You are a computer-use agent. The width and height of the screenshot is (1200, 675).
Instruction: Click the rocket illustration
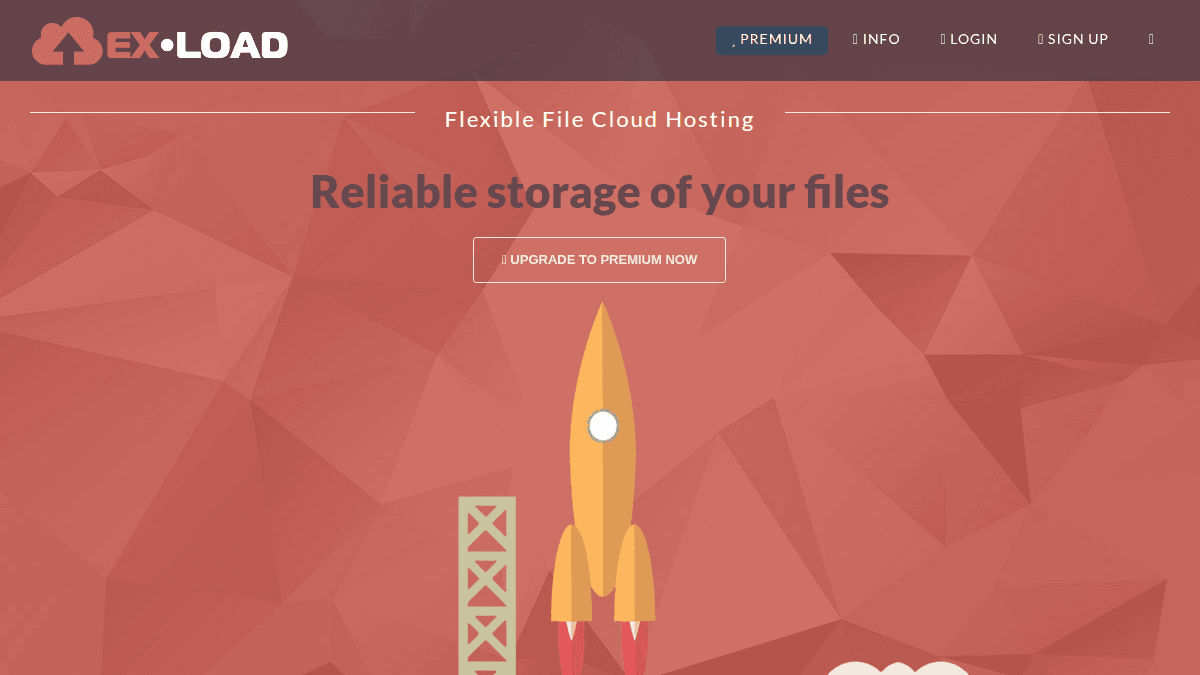(x=602, y=460)
